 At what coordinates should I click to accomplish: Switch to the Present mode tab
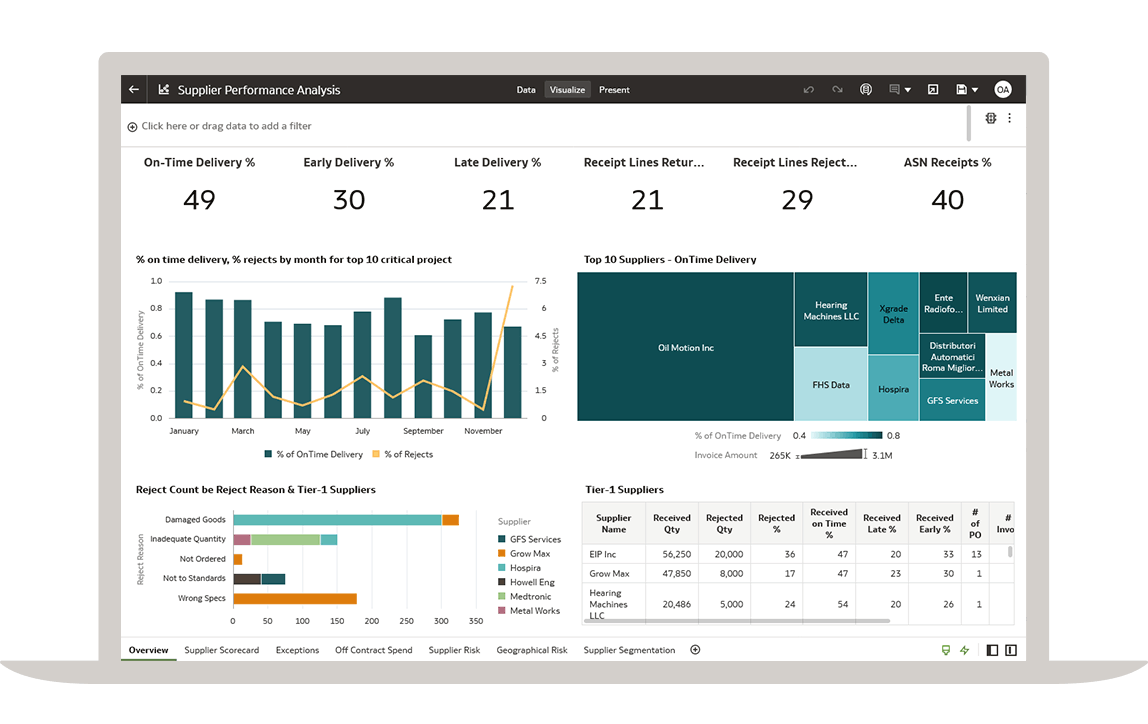click(614, 90)
